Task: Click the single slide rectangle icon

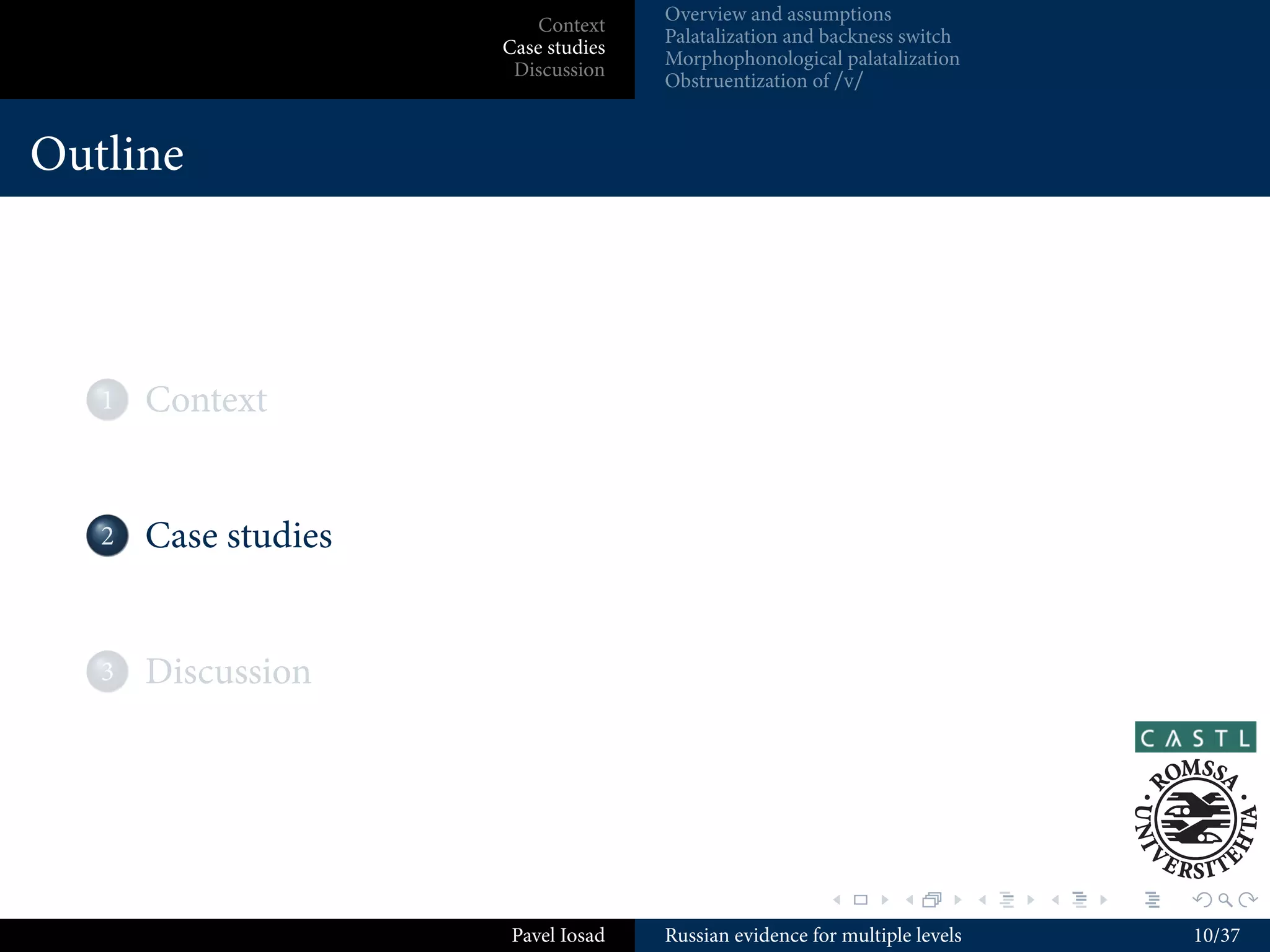Action: [x=861, y=900]
